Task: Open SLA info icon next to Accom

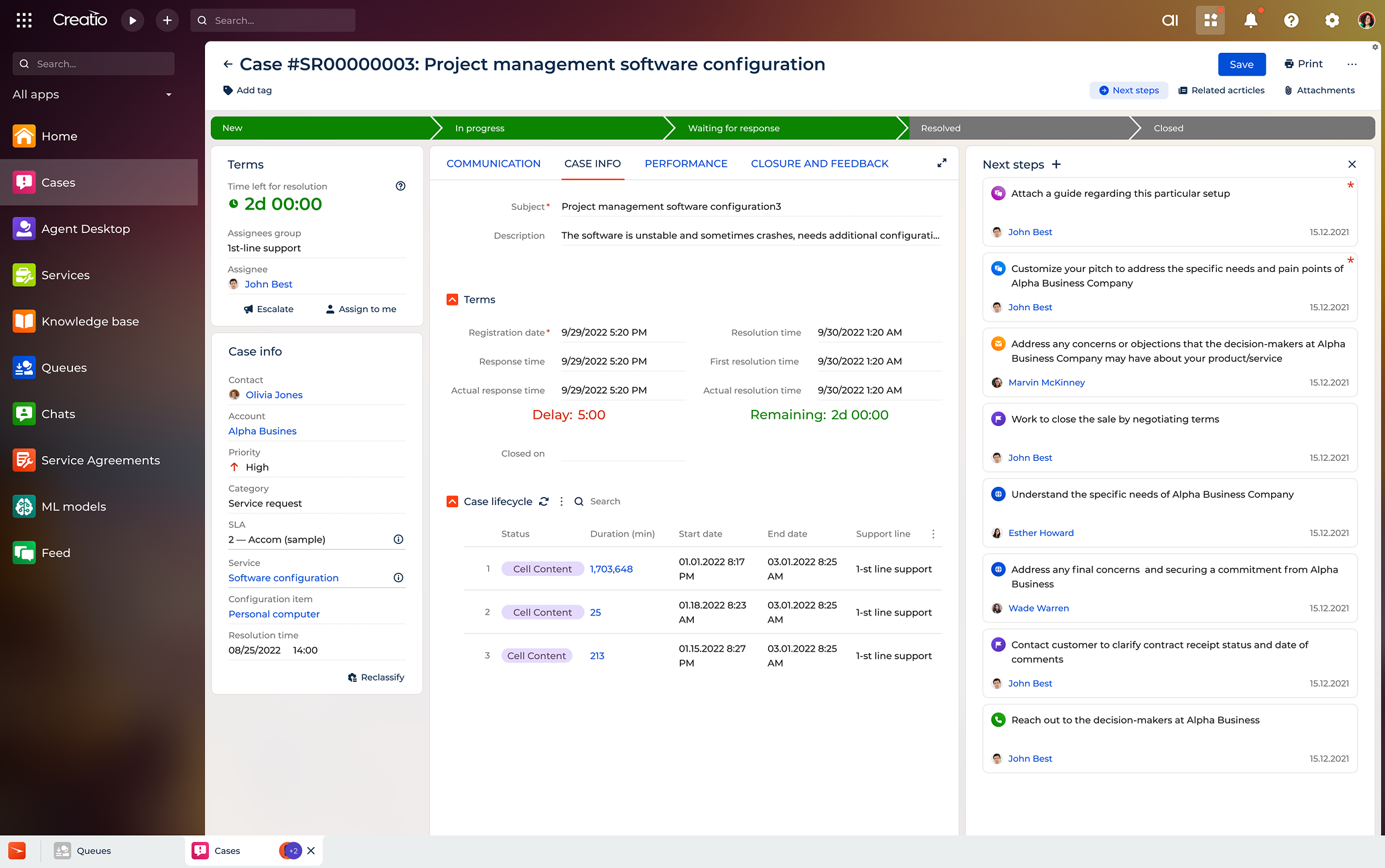Action: point(398,539)
